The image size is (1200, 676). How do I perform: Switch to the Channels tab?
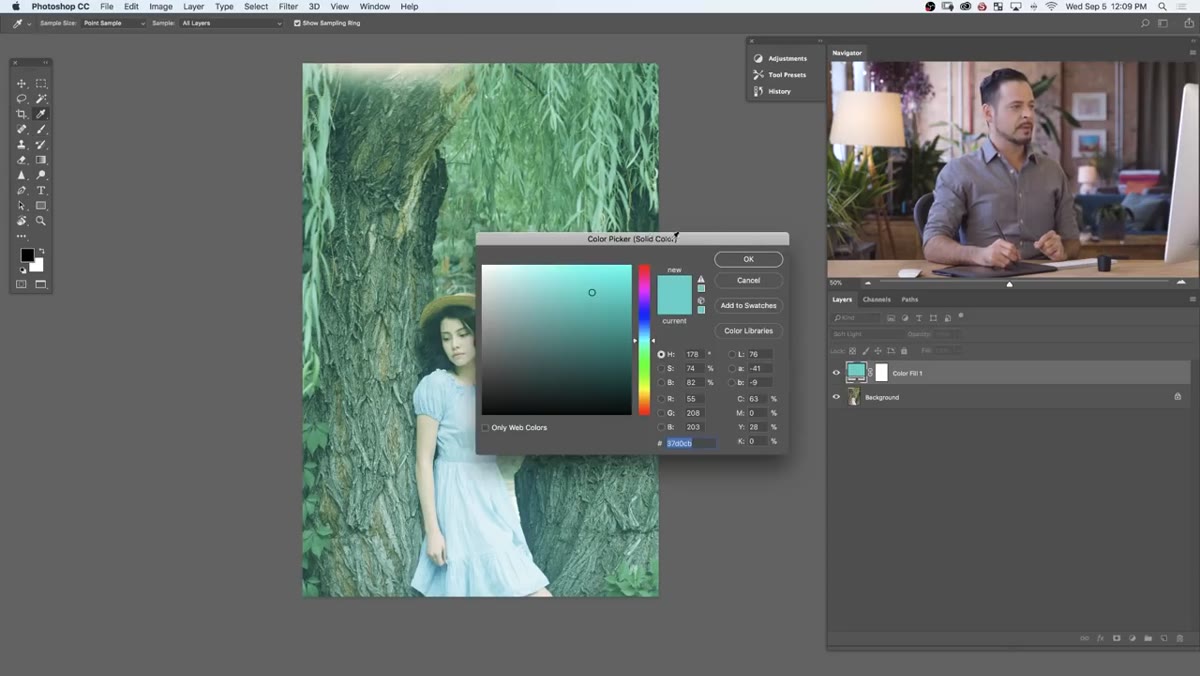[x=876, y=299]
